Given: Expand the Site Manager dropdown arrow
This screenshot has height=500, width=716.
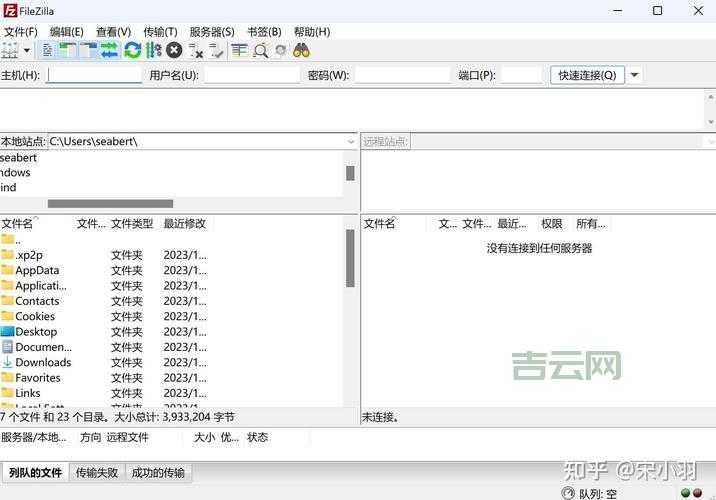Looking at the screenshot, I should pyautogui.click(x=26, y=50).
